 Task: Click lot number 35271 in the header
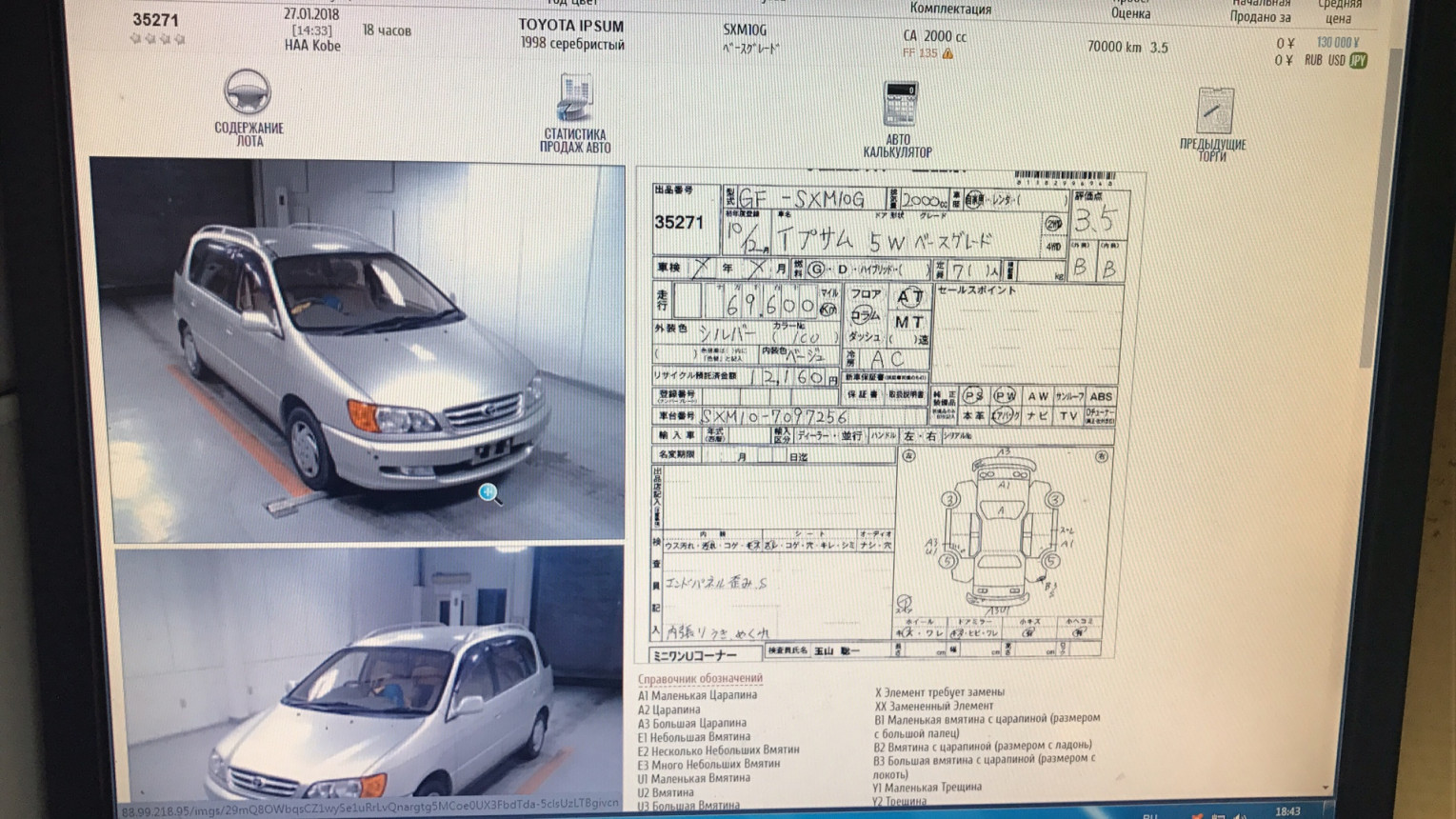(x=155, y=20)
